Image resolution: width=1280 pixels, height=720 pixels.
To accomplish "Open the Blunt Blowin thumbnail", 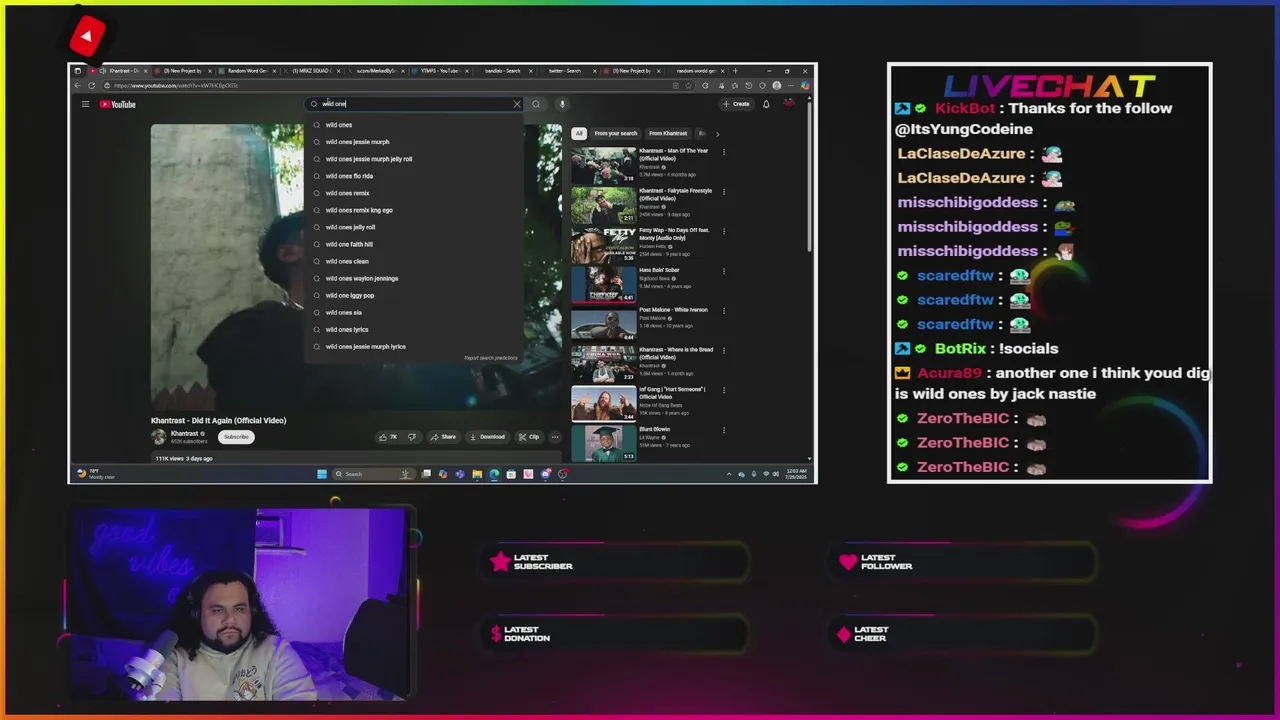I will [x=603, y=443].
